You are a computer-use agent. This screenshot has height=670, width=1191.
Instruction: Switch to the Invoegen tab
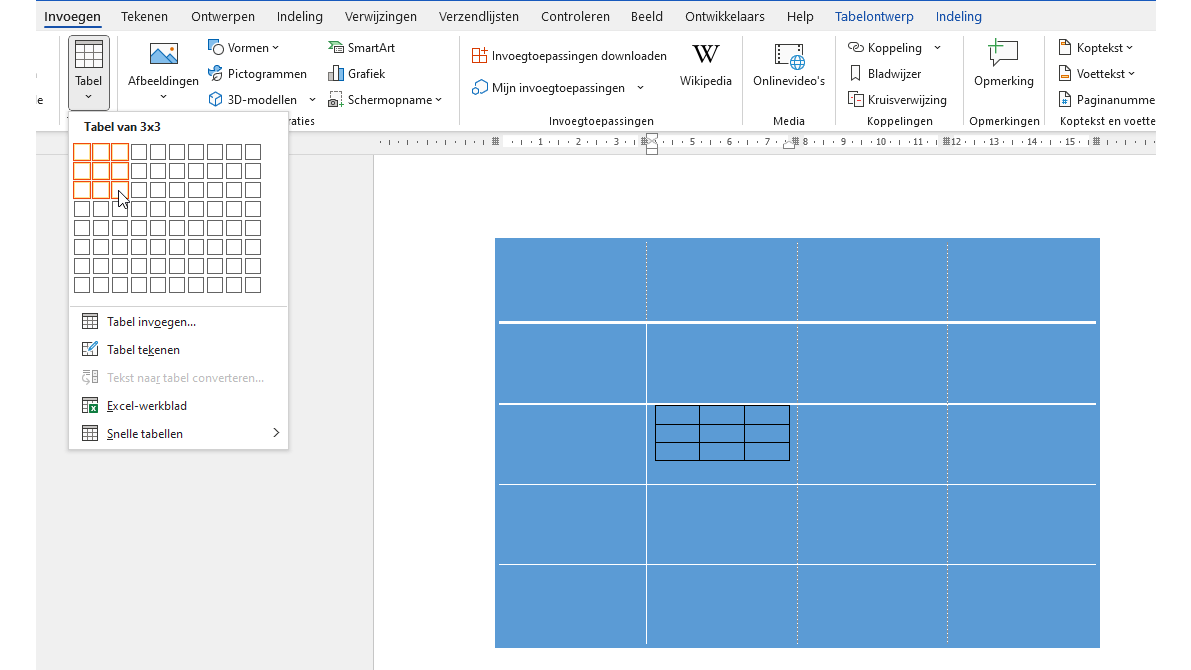coord(72,16)
